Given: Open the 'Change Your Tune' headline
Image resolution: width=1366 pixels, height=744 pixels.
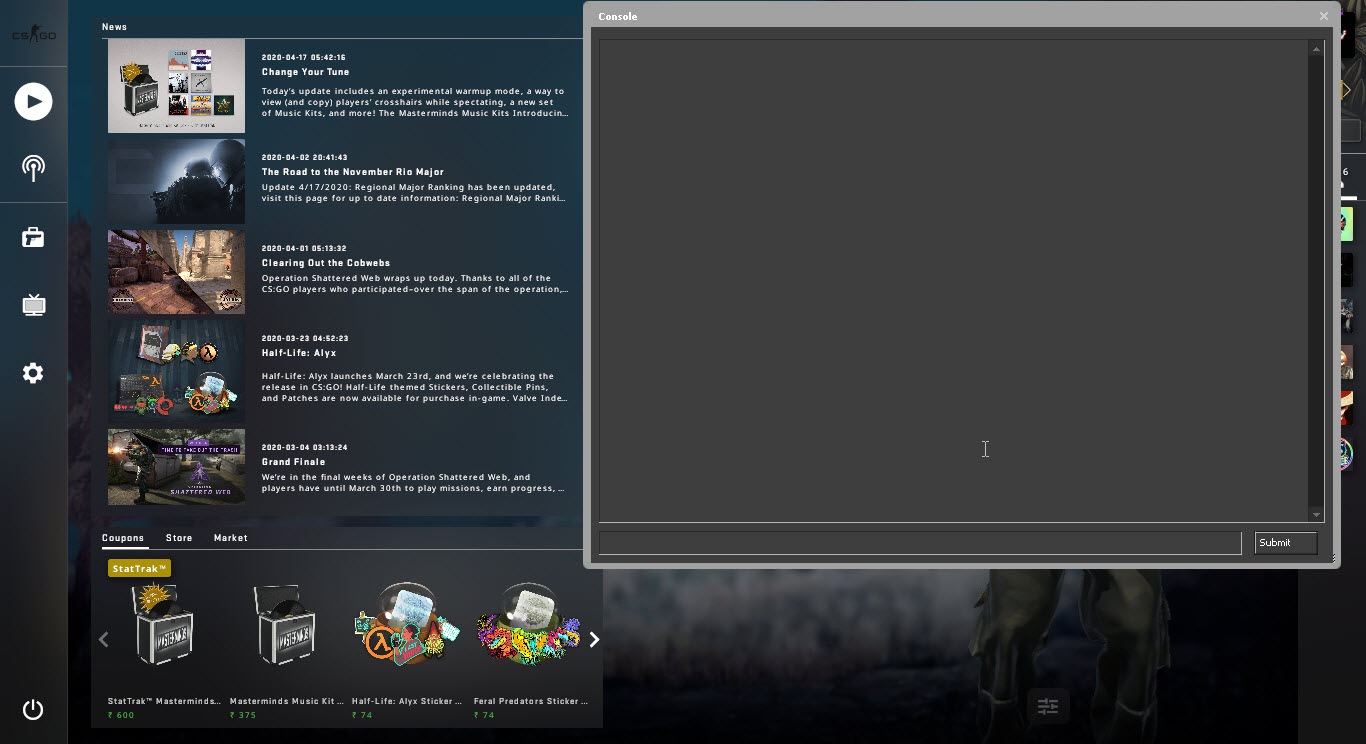Looking at the screenshot, I should (305, 72).
